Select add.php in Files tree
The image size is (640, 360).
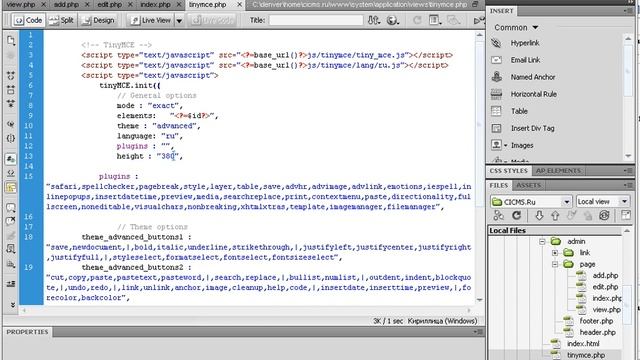(605, 276)
